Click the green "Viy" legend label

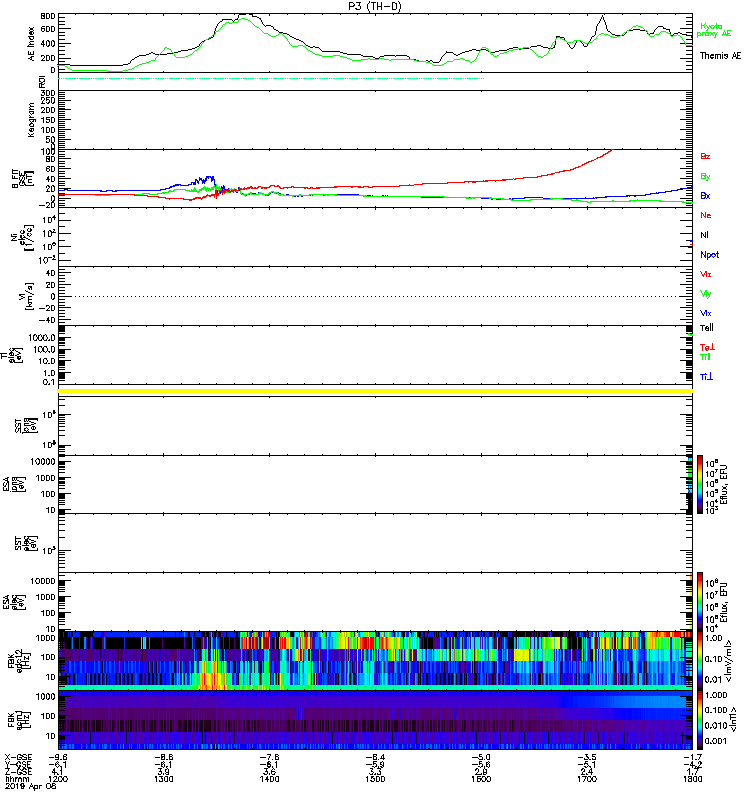point(705,294)
